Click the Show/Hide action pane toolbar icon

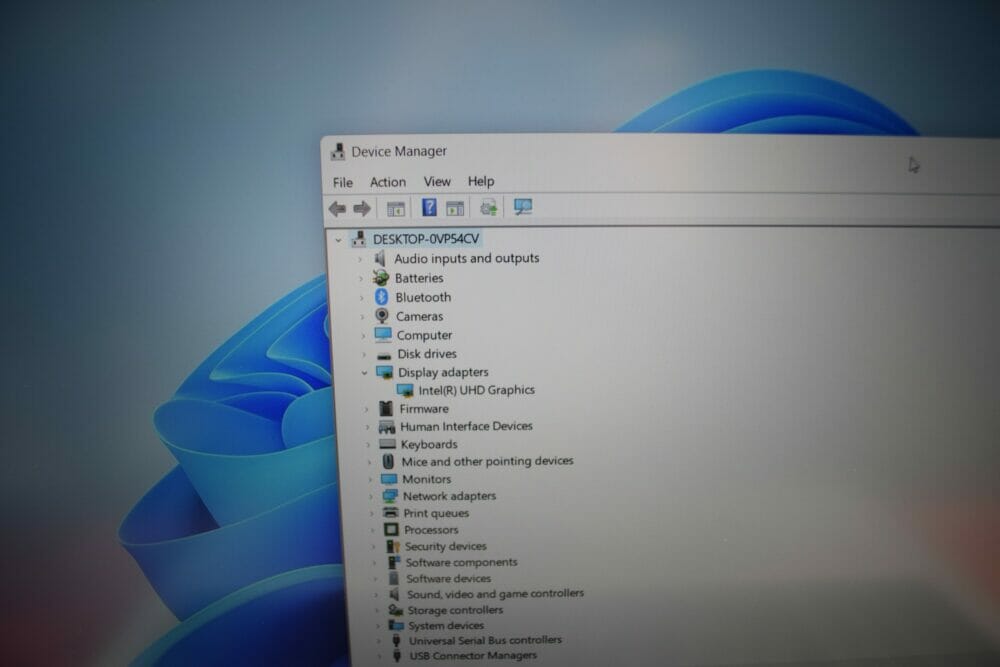tap(455, 208)
